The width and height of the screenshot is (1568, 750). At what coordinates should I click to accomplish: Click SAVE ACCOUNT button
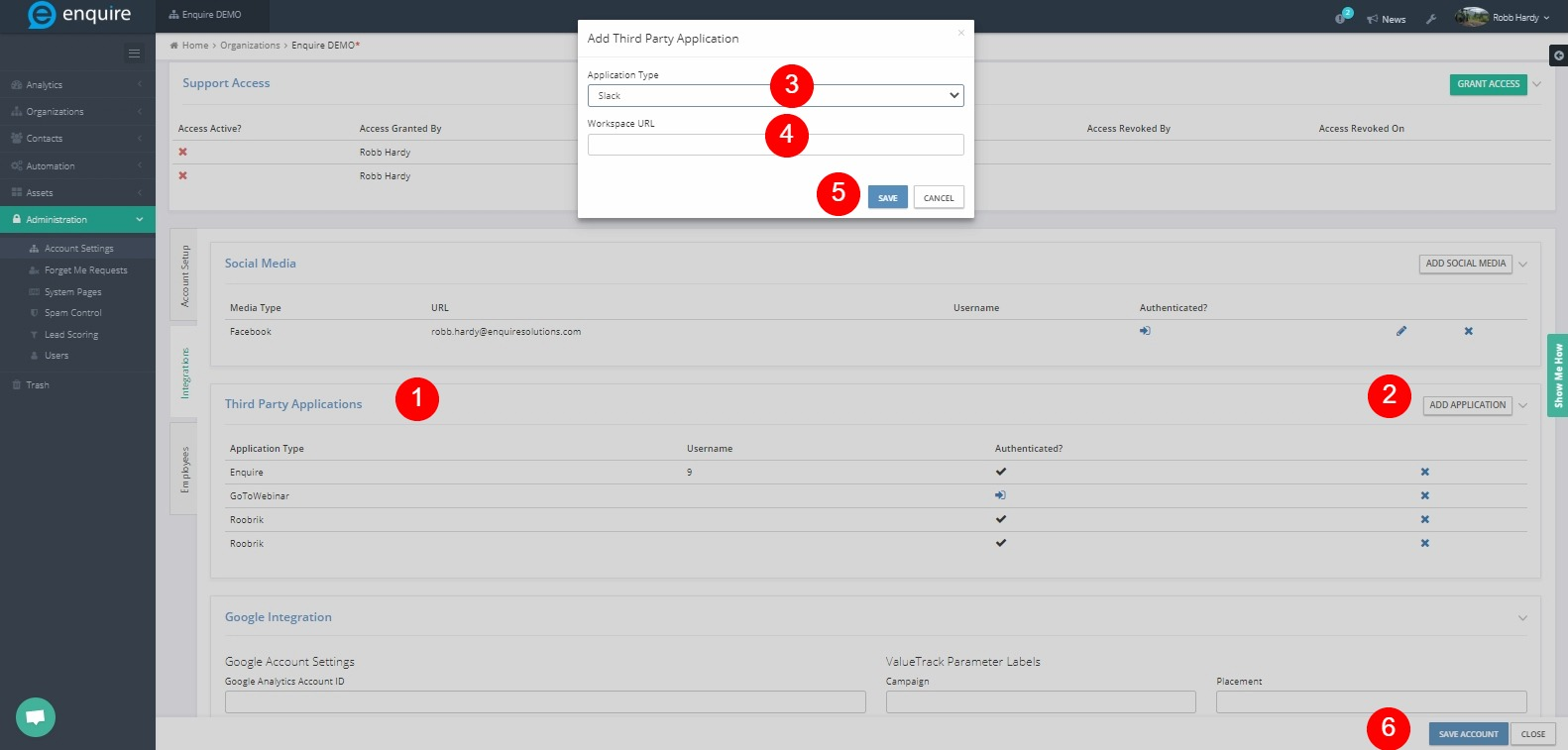1468,734
